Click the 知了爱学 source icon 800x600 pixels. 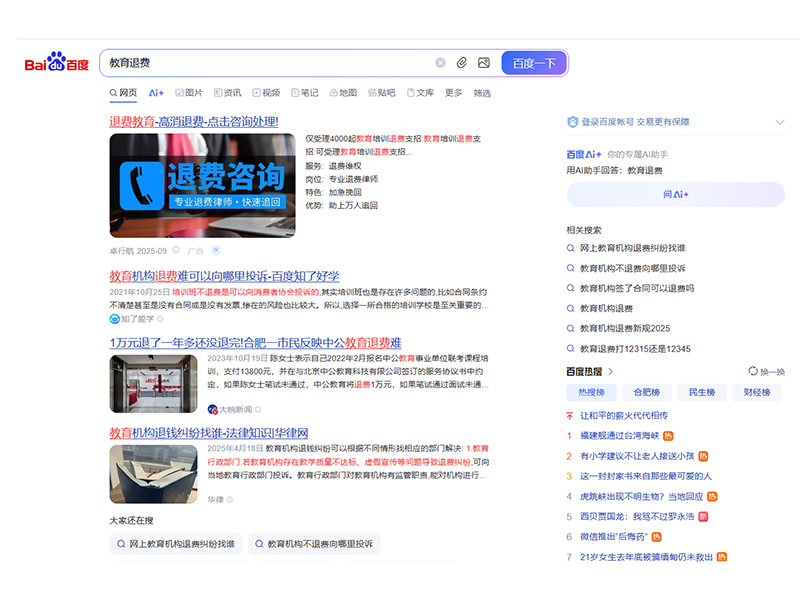[x=114, y=319]
